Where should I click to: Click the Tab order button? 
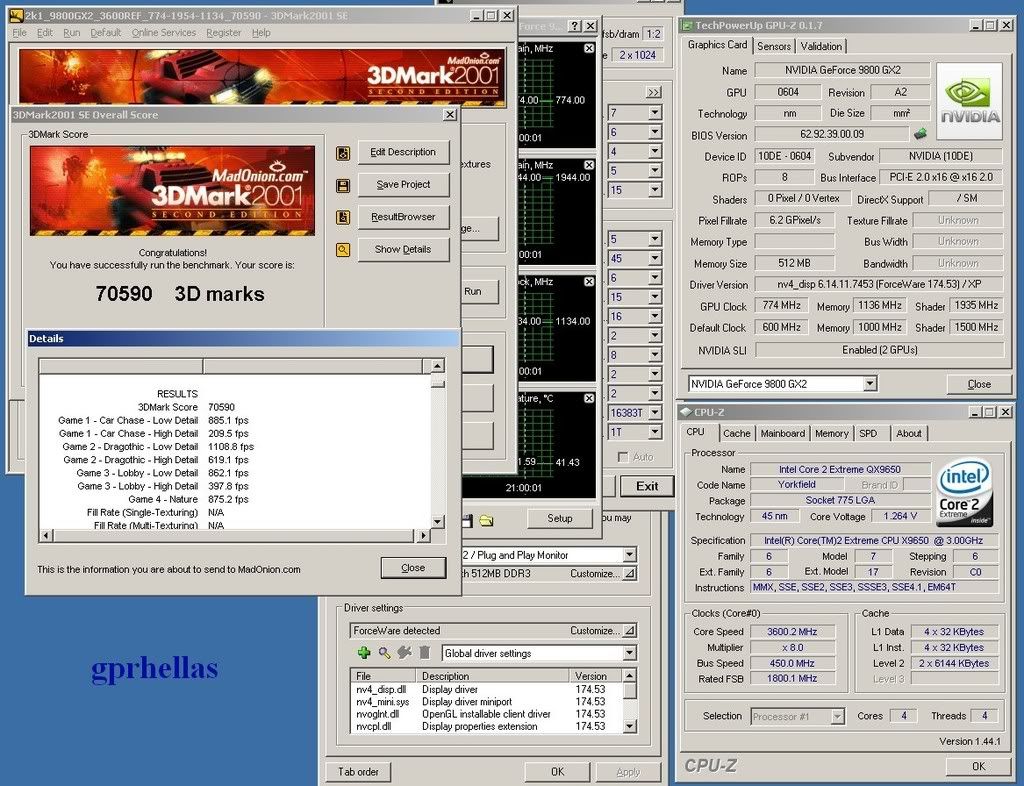tap(359, 772)
